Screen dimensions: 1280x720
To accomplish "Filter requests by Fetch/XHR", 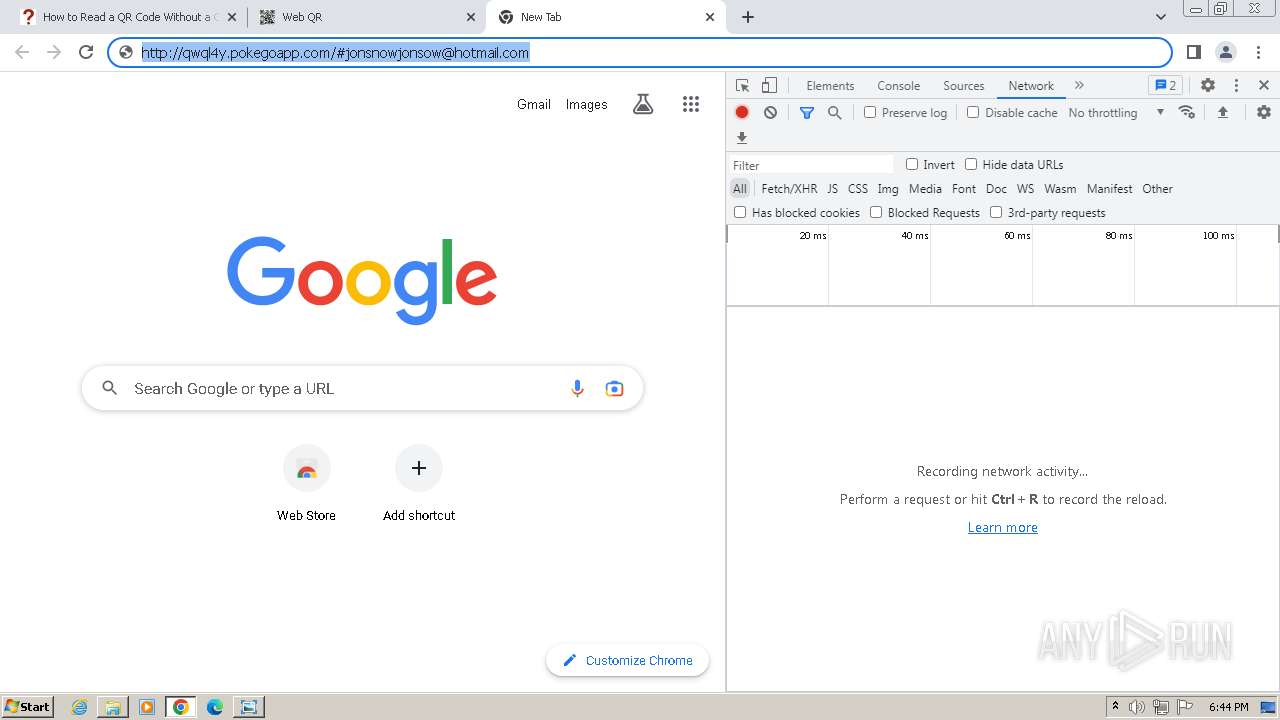I will pos(789,189).
